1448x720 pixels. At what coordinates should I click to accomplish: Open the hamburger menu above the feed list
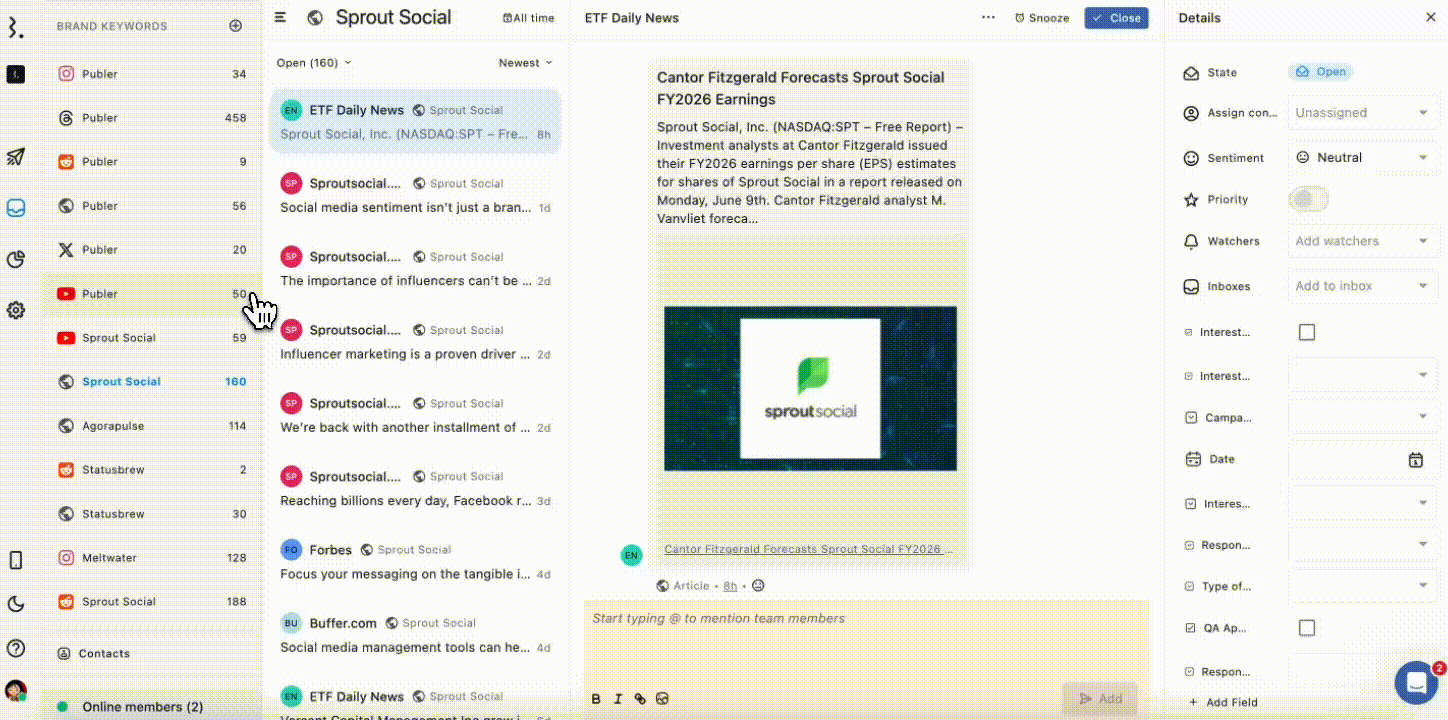(280, 17)
